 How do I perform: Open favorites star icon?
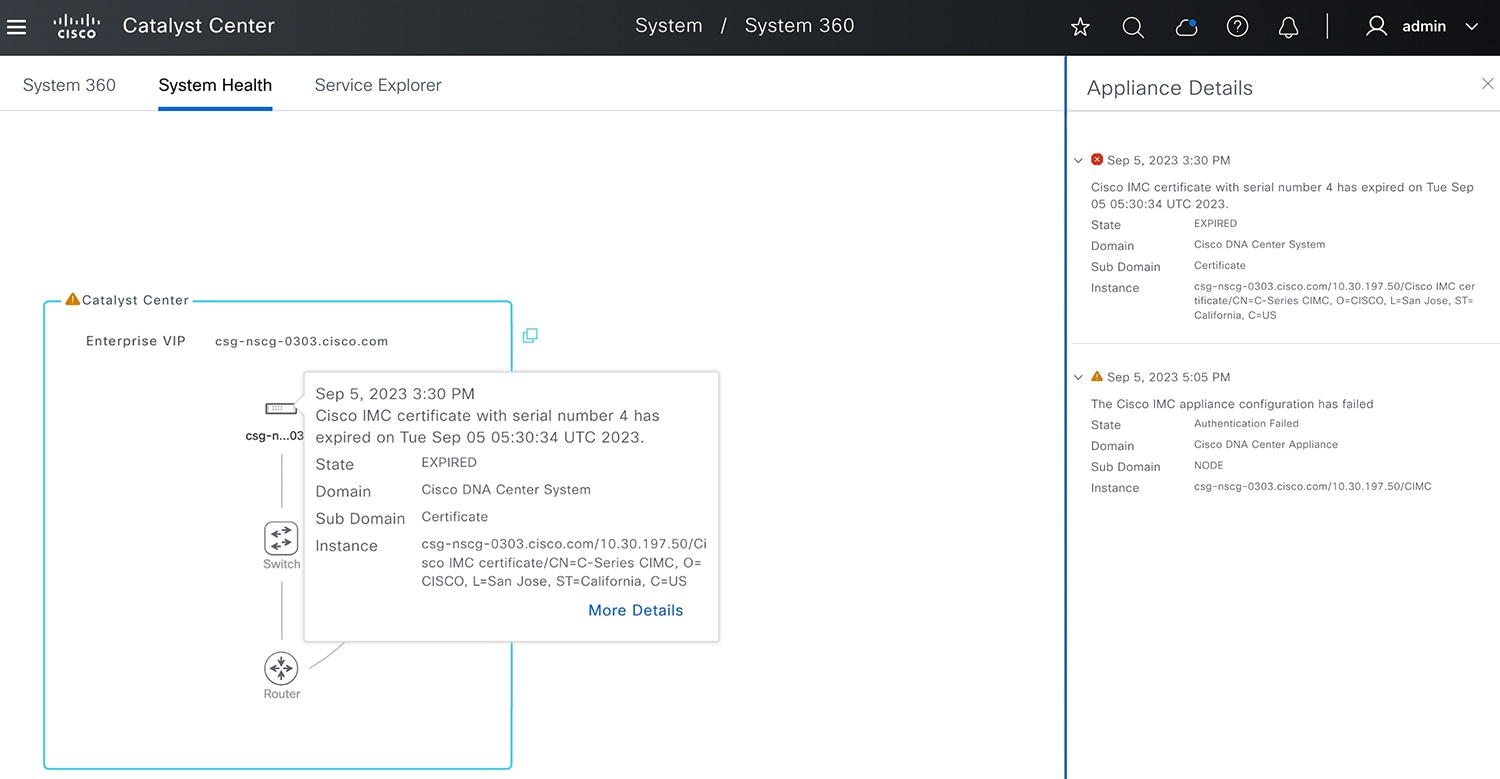pyautogui.click(x=1080, y=27)
